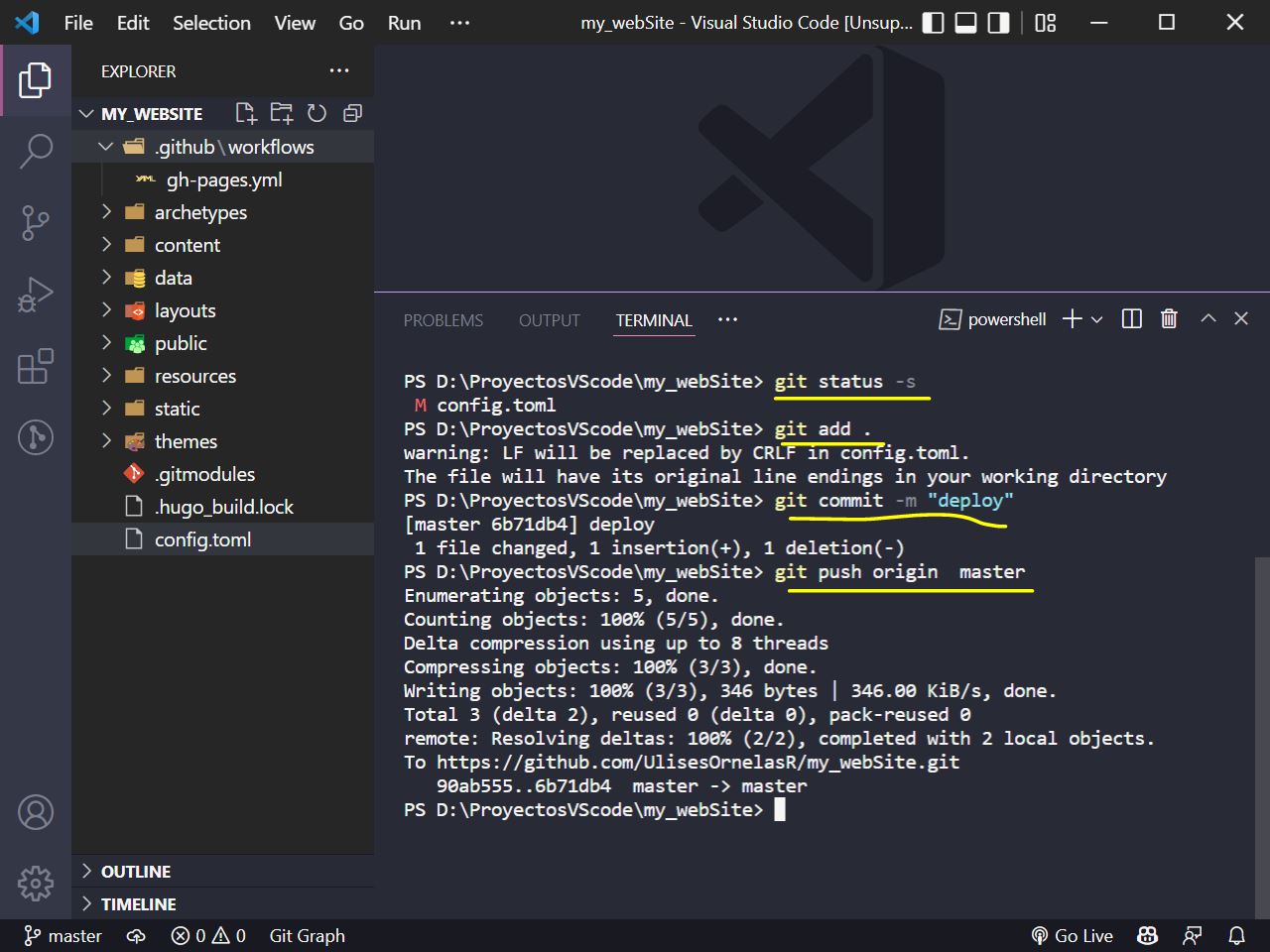Select the TERMINAL tab
Screen dimensions: 1270x952
click(654, 320)
